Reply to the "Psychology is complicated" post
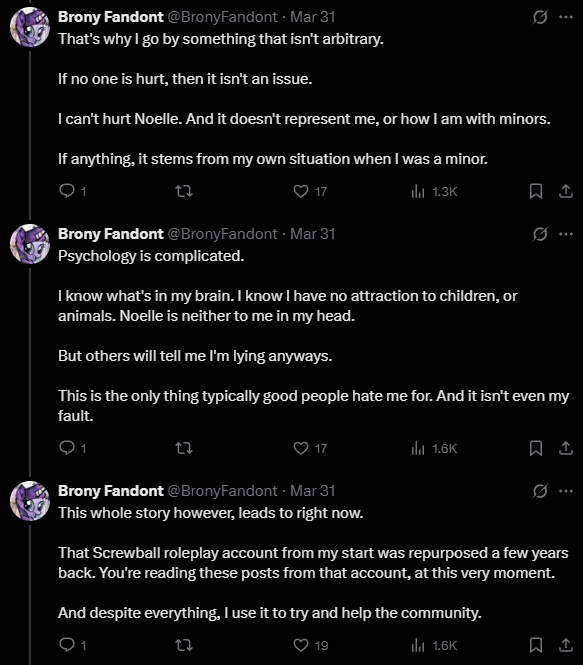The height and width of the screenshot is (665, 583). [73, 448]
